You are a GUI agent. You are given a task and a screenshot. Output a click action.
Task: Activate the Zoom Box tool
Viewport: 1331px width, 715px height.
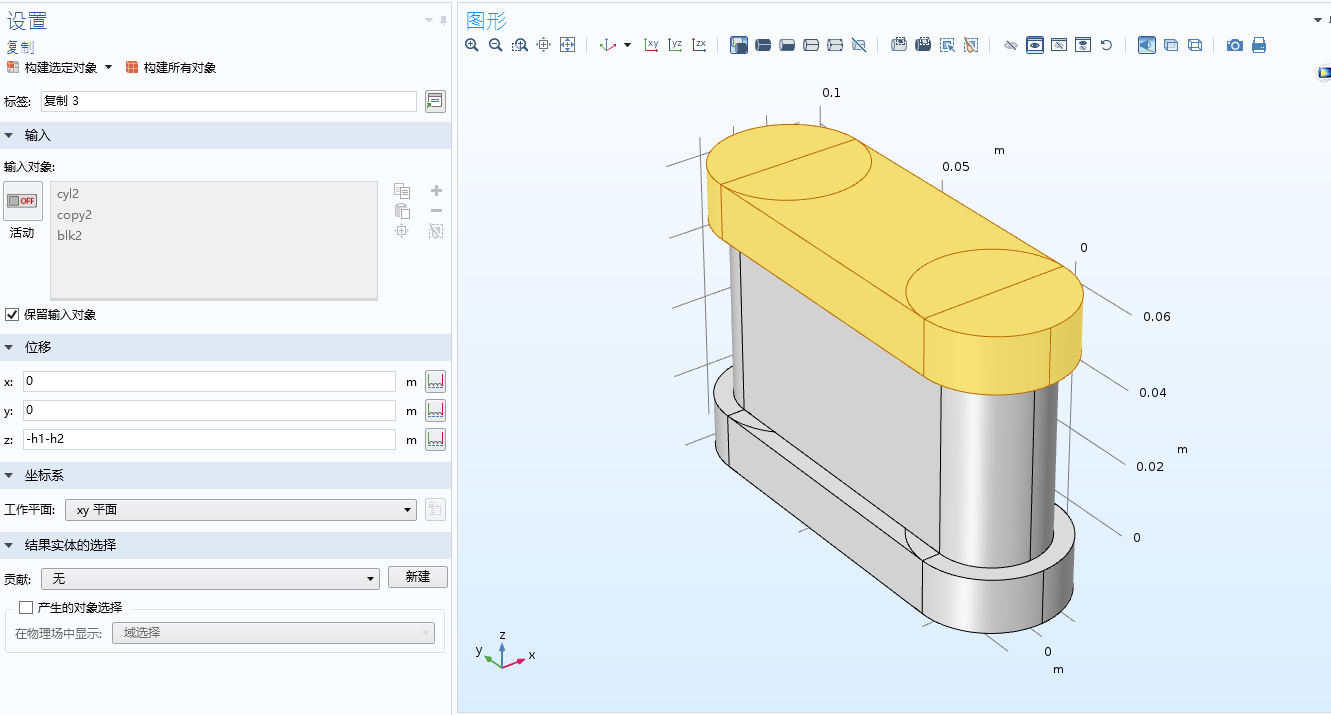point(520,45)
